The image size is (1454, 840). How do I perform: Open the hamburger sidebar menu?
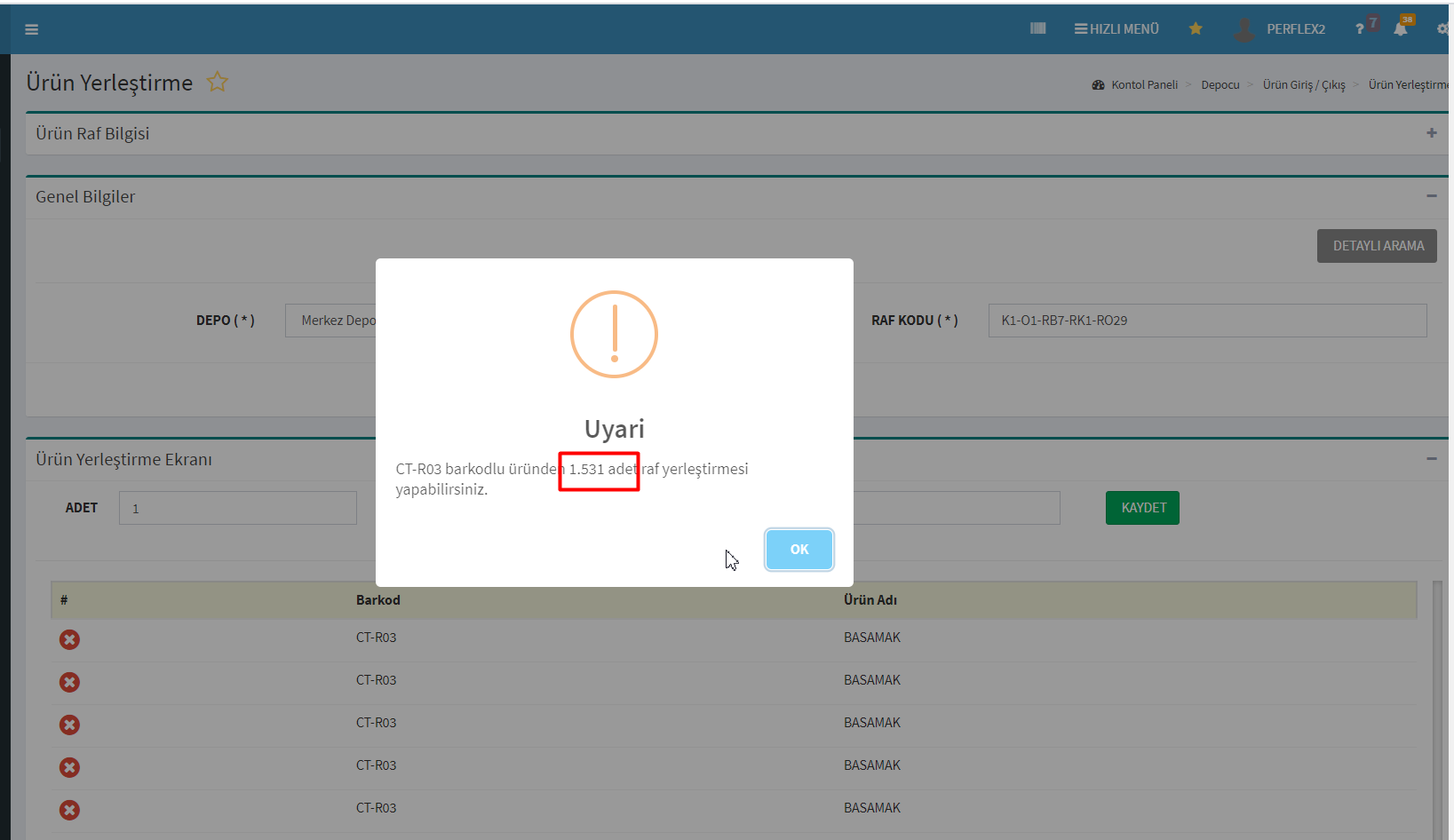click(31, 29)
